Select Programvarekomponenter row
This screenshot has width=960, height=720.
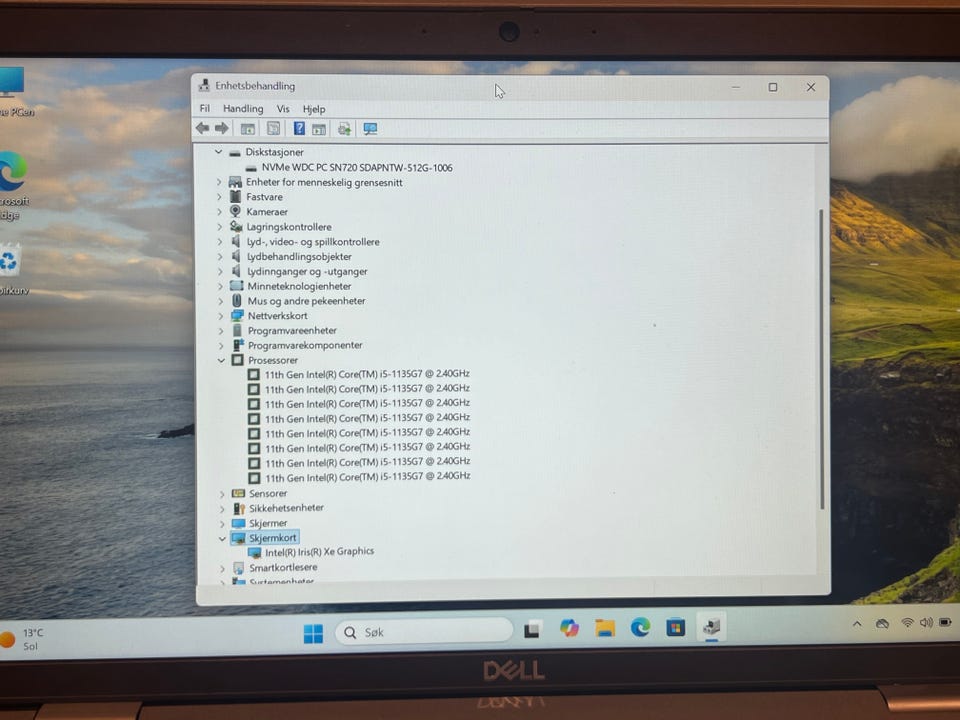(x=305, y=345)
